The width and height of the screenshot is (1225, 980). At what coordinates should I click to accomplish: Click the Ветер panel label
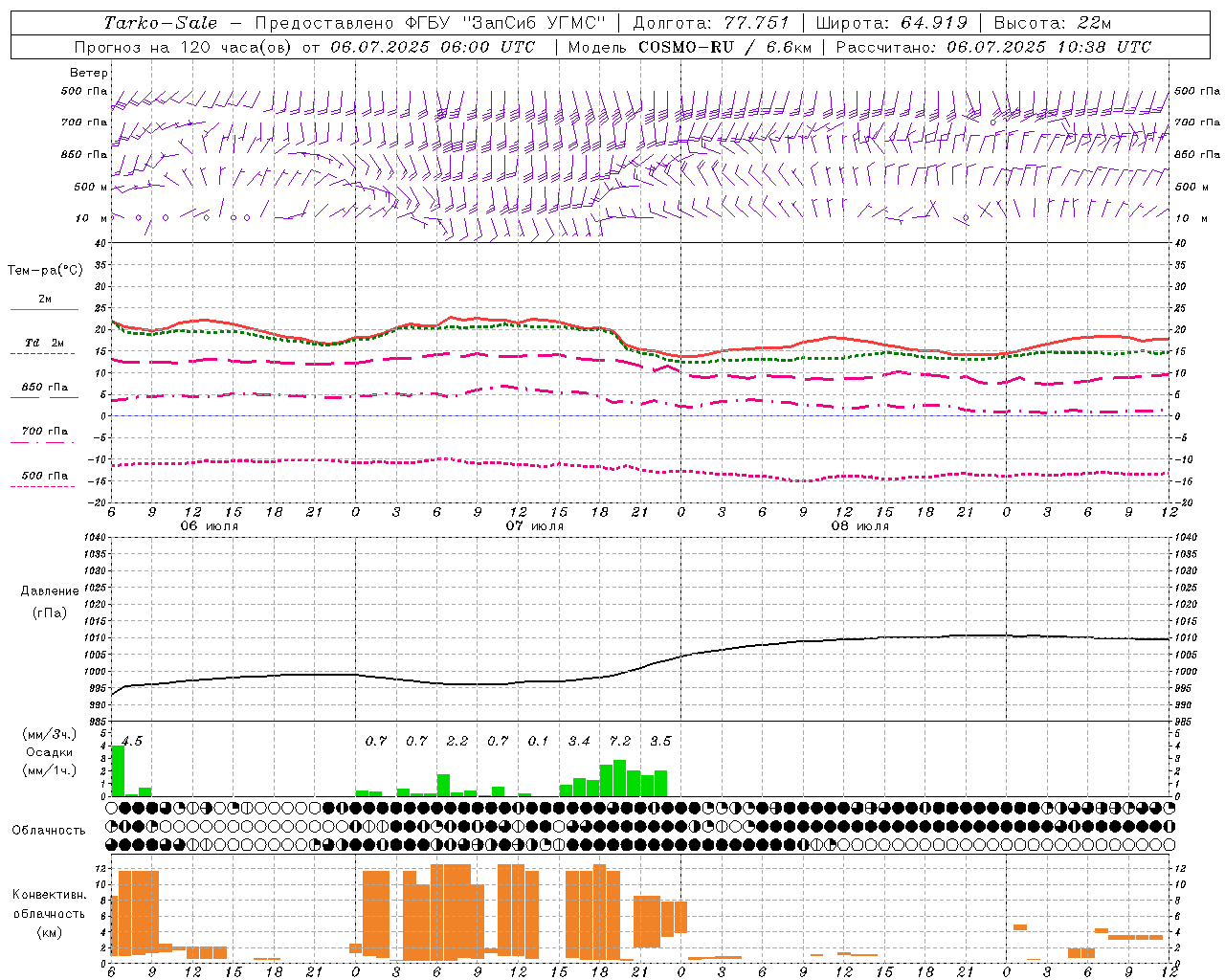89,73
